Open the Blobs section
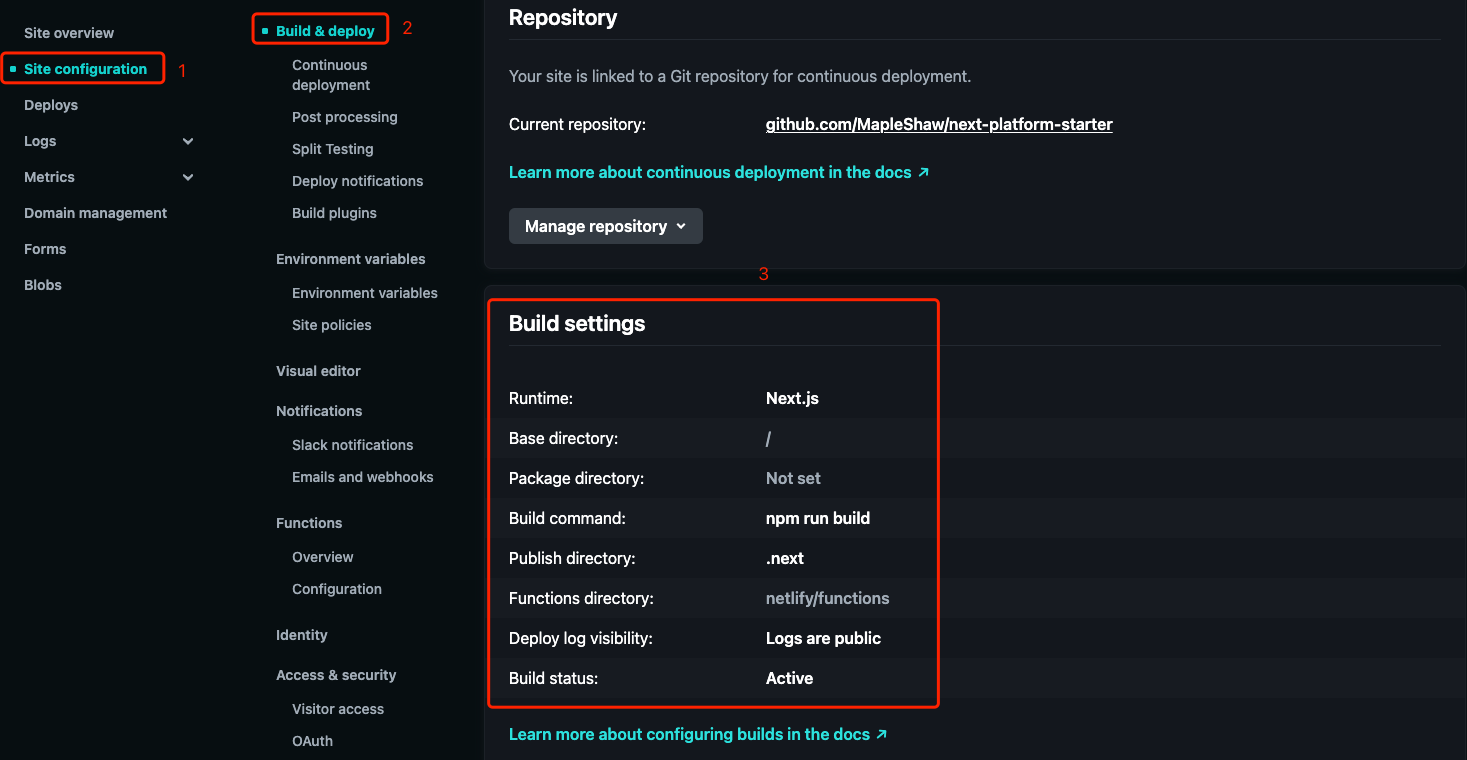This screenshot has height=760, width=1467. click(43, 285)
